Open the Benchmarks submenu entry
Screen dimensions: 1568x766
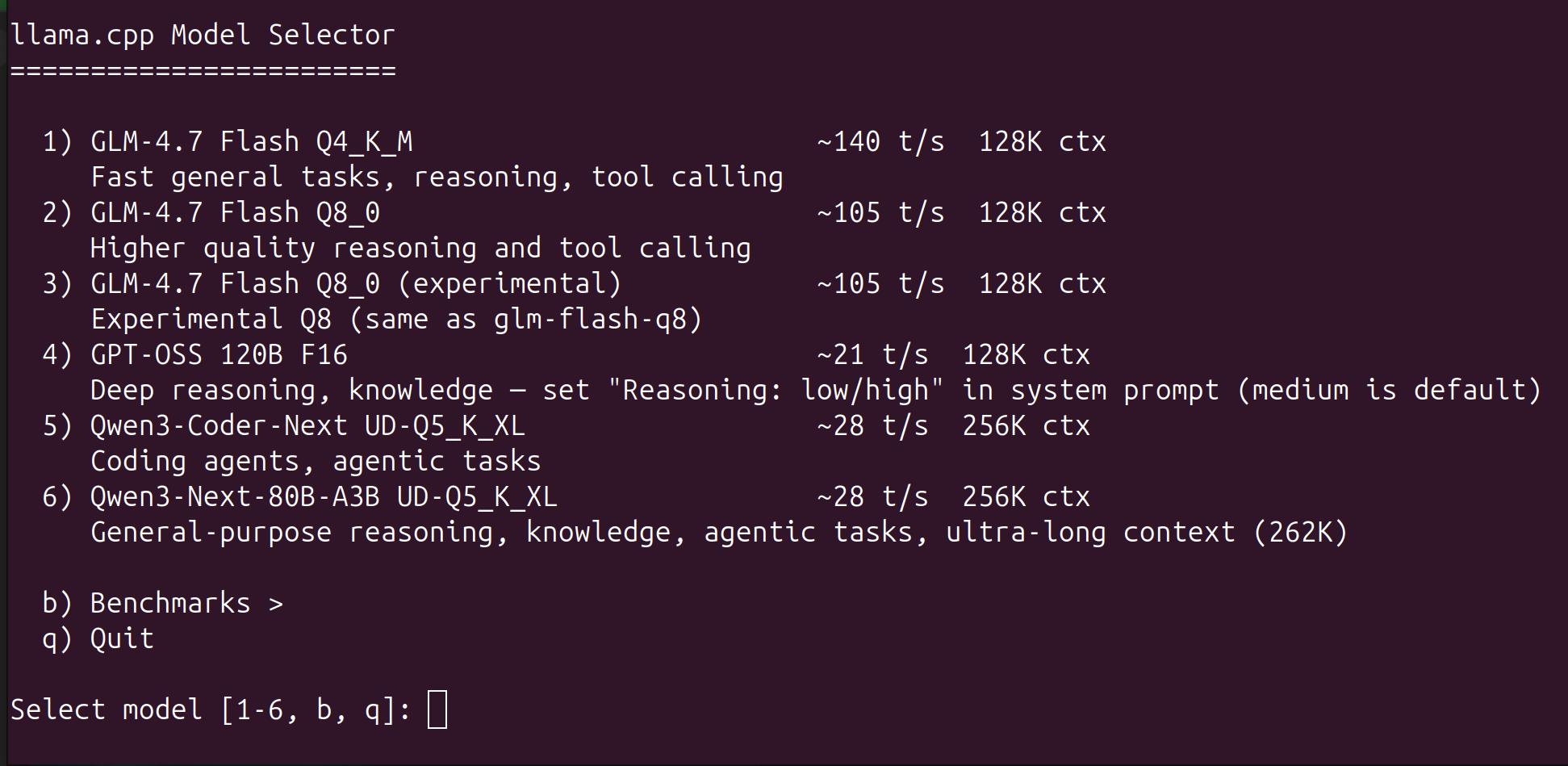coord(162,604)
